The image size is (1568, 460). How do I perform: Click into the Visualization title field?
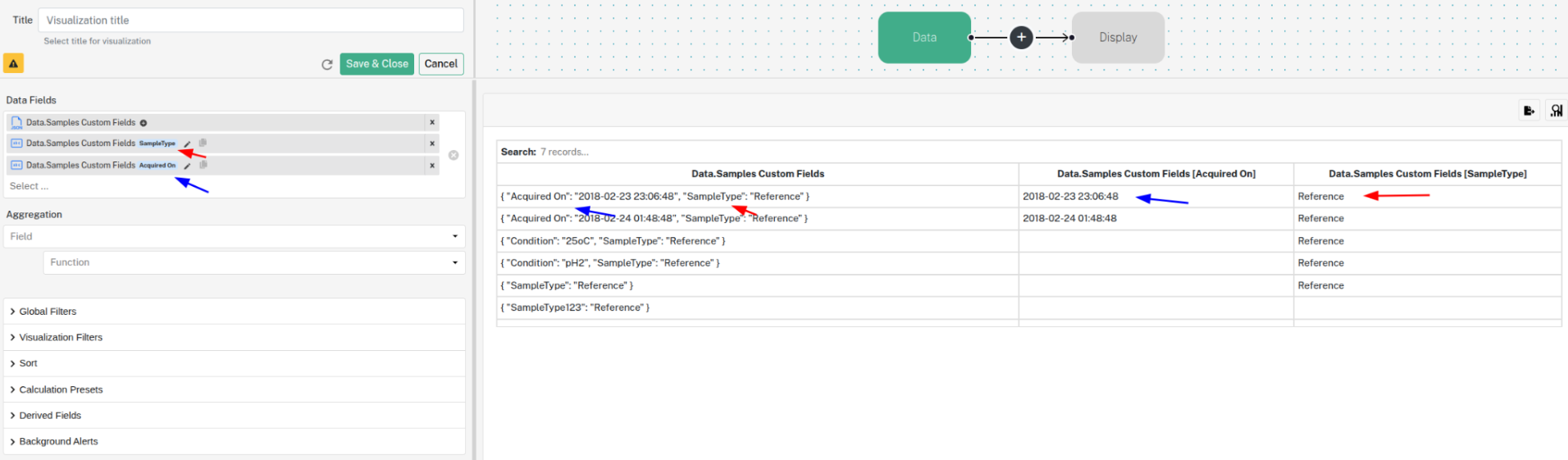[x=251, y=20]
